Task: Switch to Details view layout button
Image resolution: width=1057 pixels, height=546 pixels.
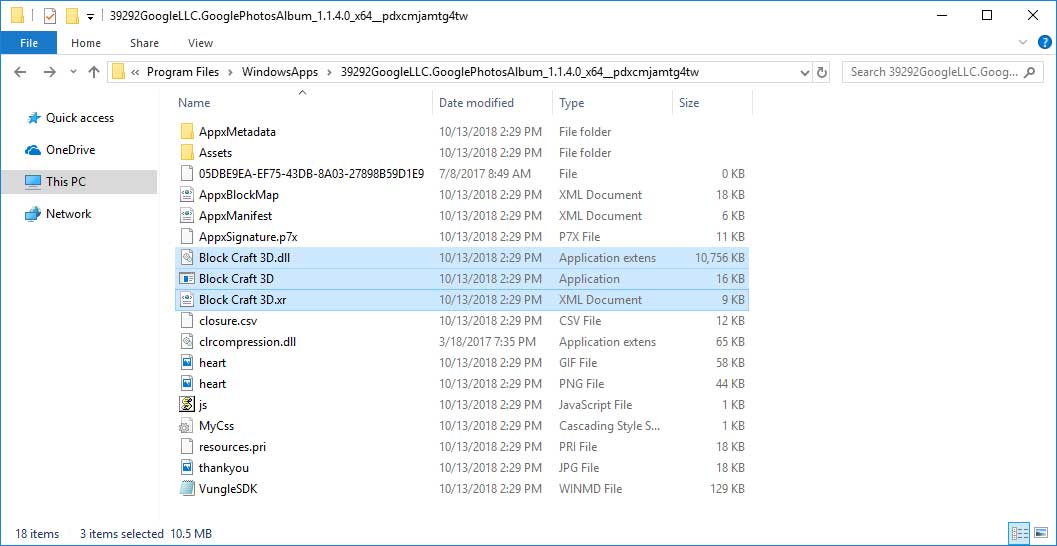Action: coord(1019,534)
